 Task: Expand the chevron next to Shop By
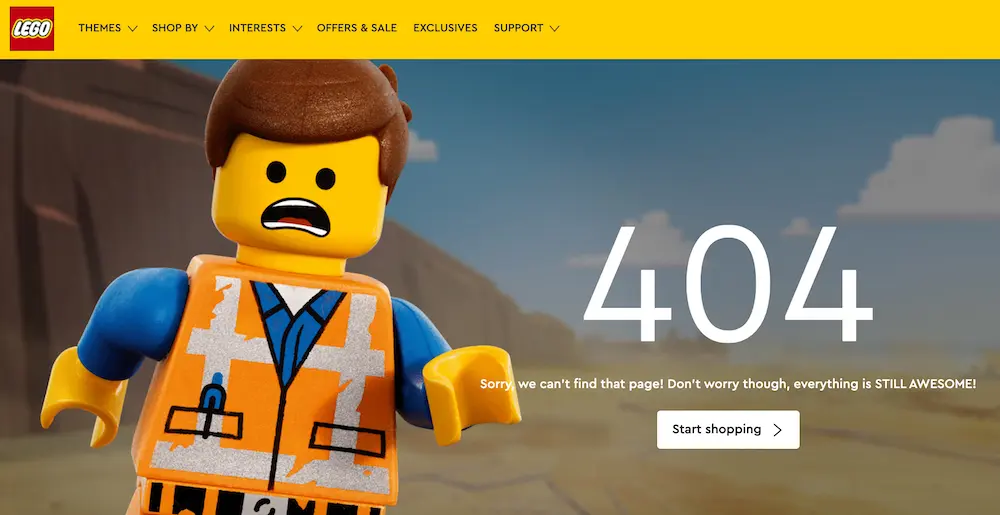[x=209, y=29]
